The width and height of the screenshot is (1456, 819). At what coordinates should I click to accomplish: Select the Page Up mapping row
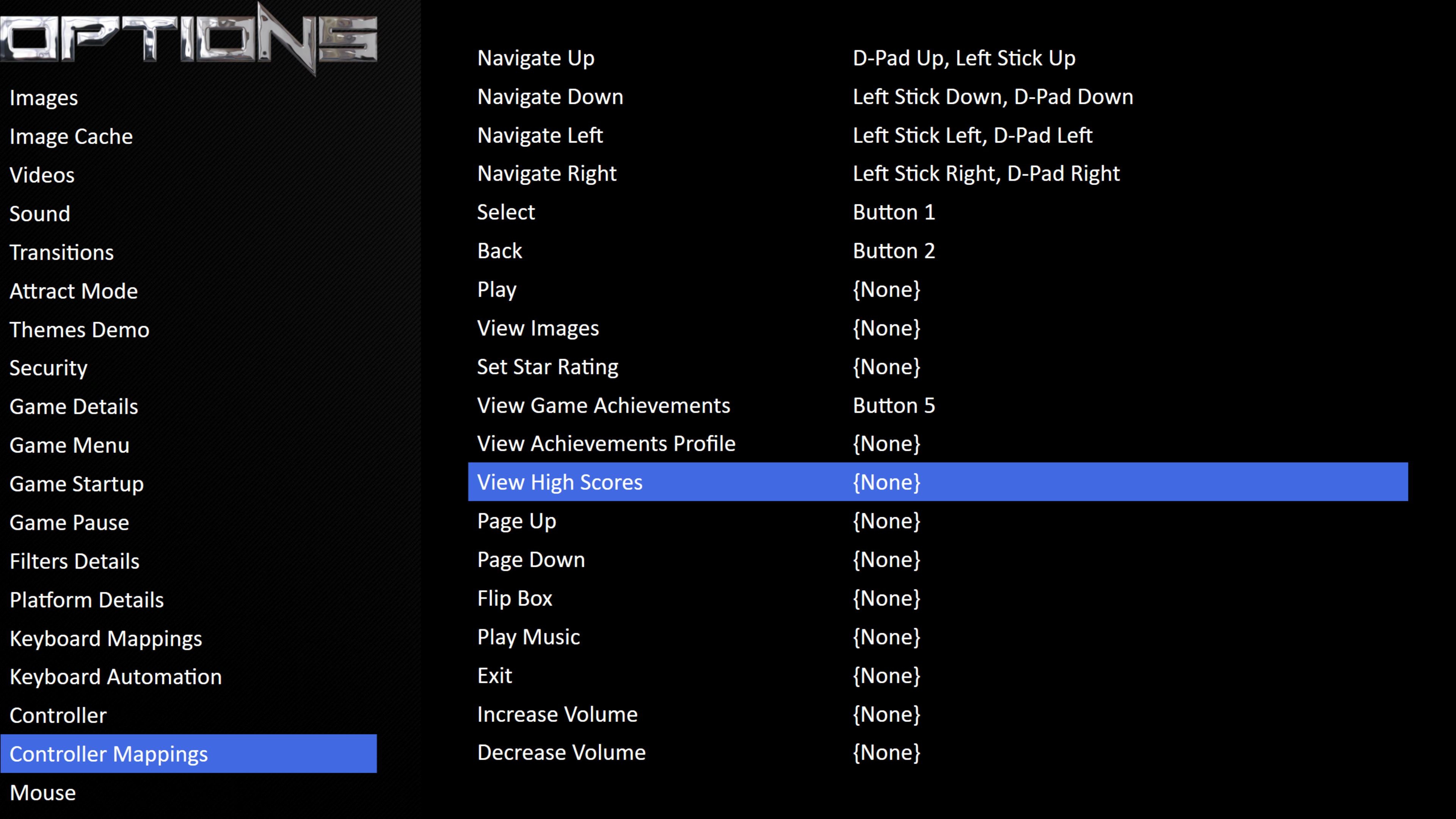coord(938,521)
